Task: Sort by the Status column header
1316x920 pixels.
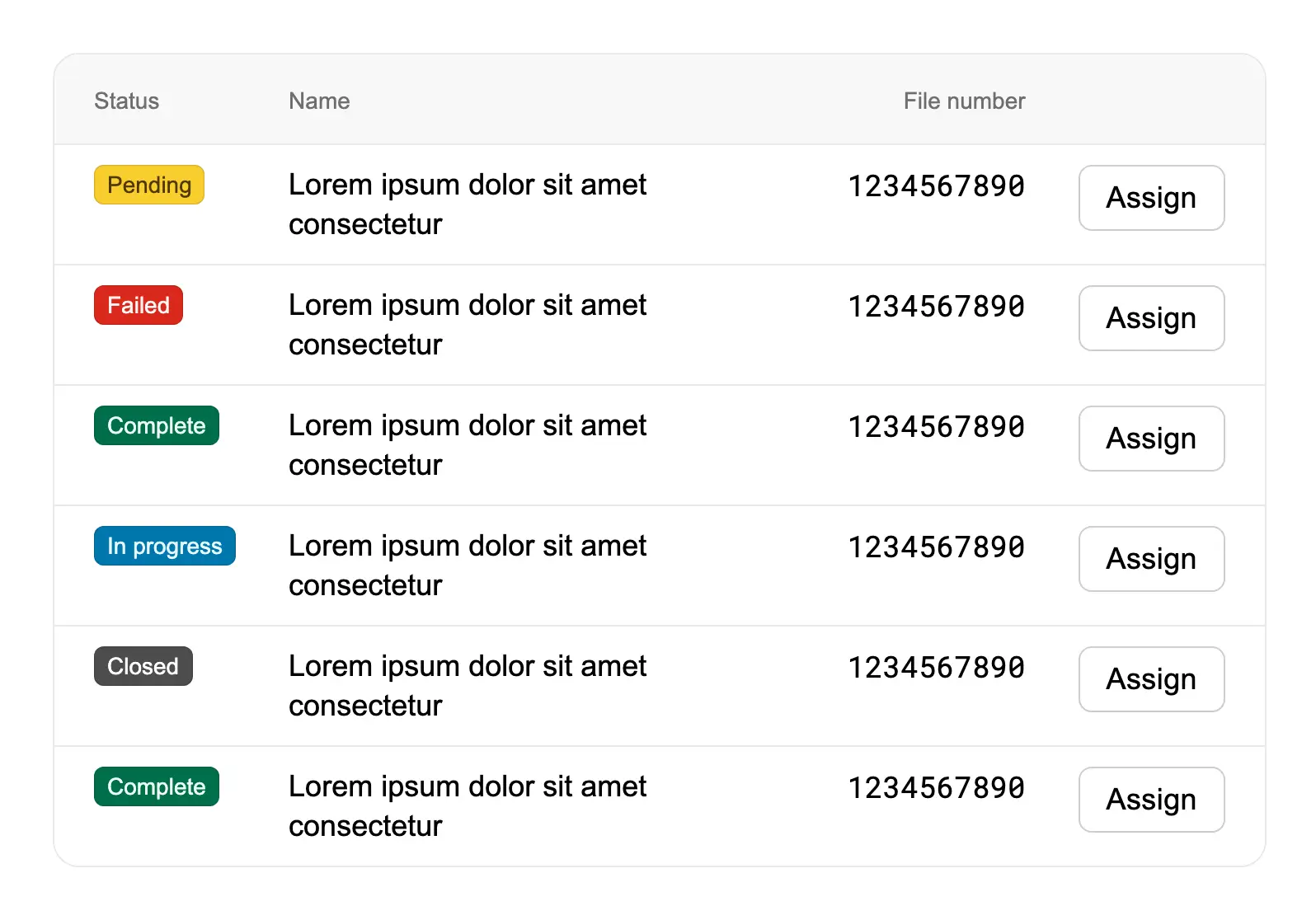Action: click(126, 101)
